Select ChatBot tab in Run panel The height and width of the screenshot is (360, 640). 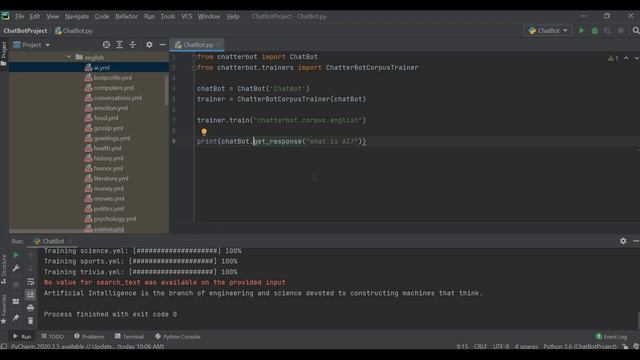tap(52, 241)
